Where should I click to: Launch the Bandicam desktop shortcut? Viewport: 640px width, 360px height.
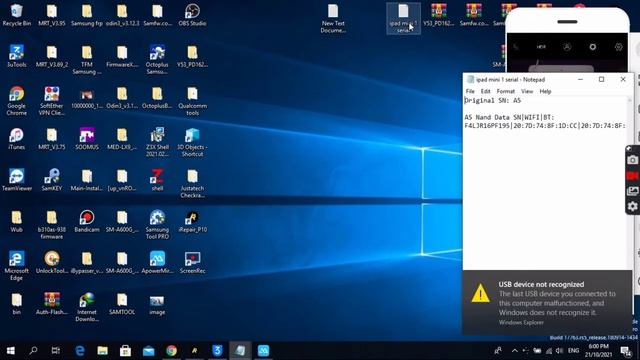click(x=87, y=221)
